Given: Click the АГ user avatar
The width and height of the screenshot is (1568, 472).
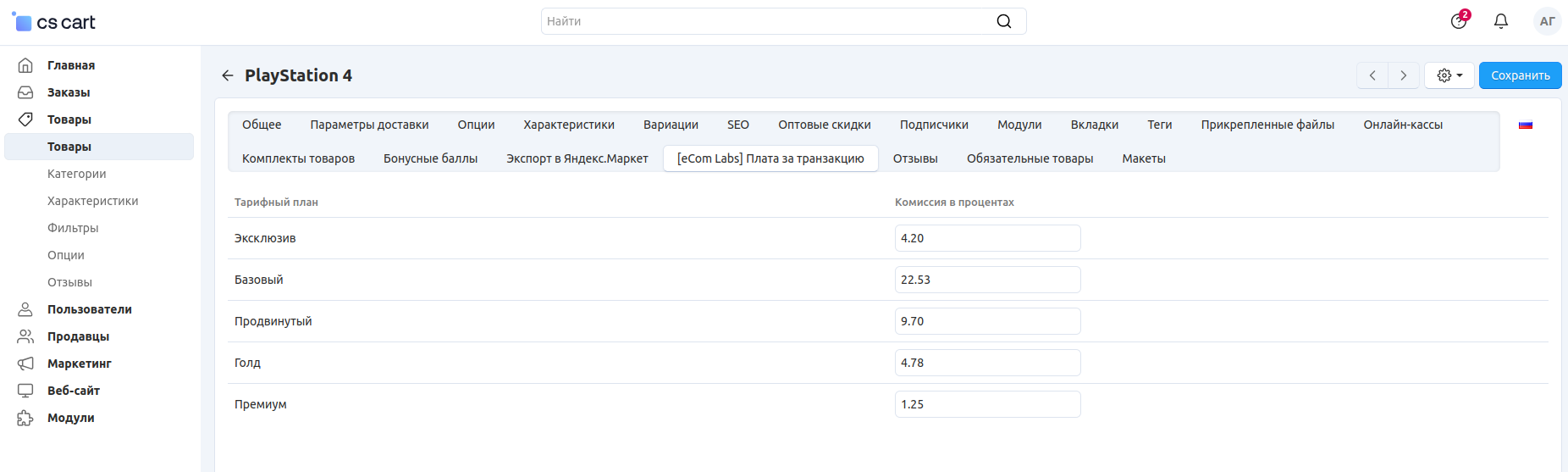Looking at the screenshot, I should click(x=1548, y=21).
